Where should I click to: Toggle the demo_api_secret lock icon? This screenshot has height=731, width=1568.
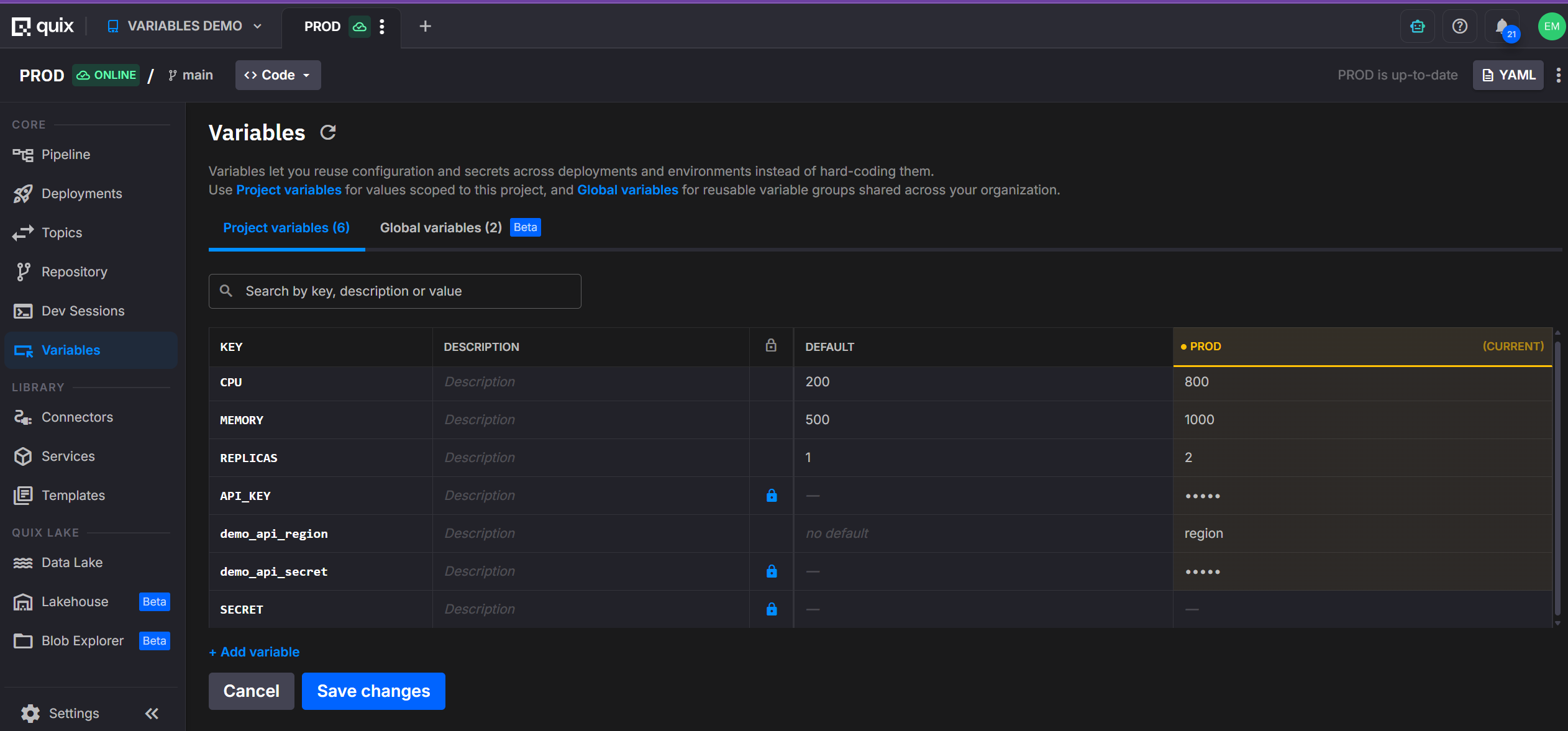pos(772,571)
